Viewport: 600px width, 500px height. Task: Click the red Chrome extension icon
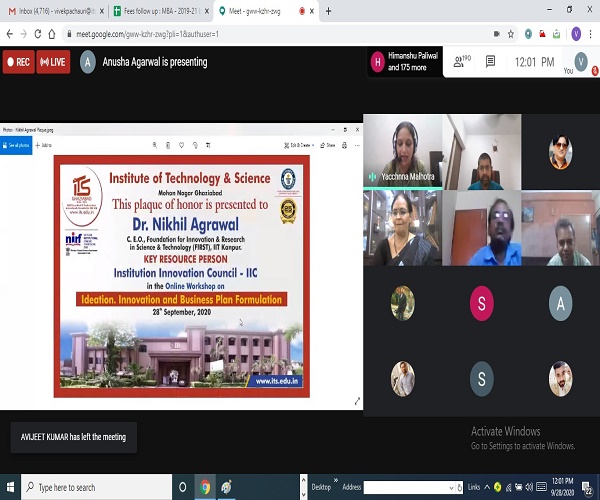542,34
